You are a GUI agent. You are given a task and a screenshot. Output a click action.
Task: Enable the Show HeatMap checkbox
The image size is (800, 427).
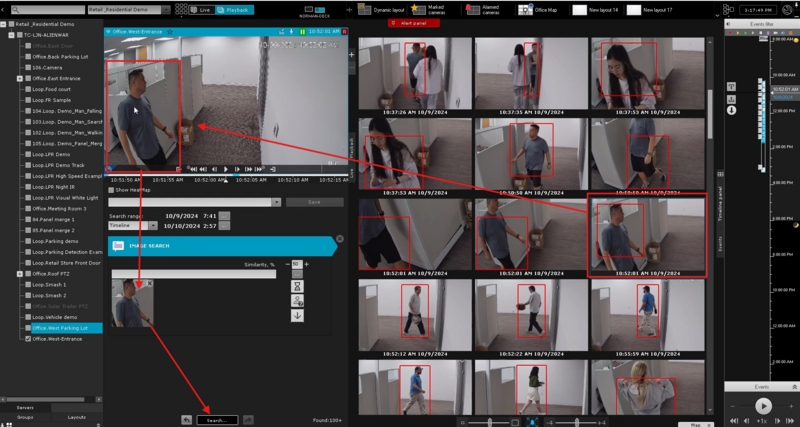(111, 189)
